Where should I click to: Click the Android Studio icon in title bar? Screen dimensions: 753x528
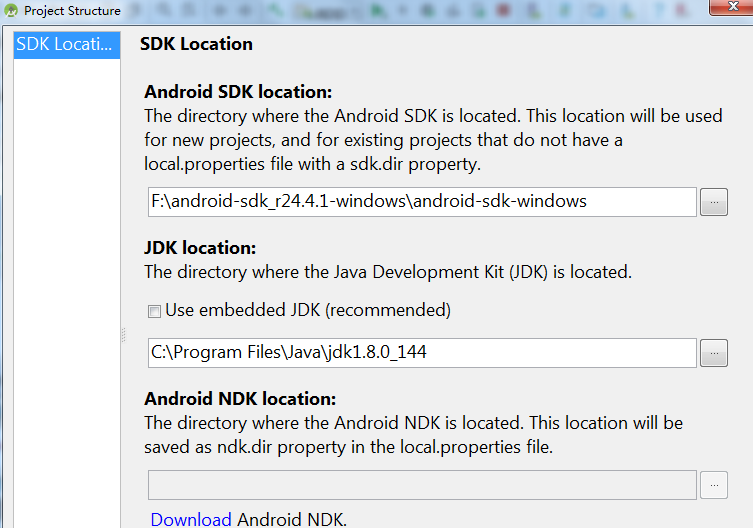point(11,11)
